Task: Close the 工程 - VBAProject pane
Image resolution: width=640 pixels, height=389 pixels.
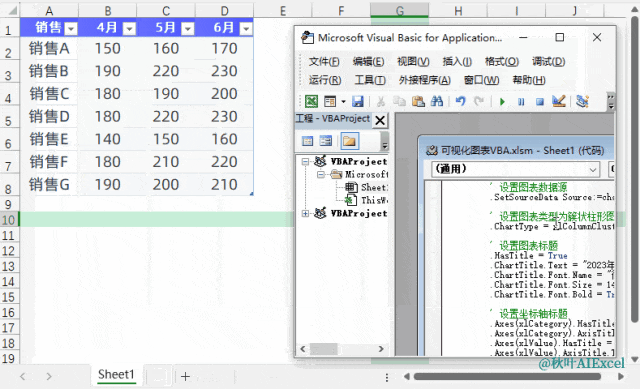Action: pos(380,120)
